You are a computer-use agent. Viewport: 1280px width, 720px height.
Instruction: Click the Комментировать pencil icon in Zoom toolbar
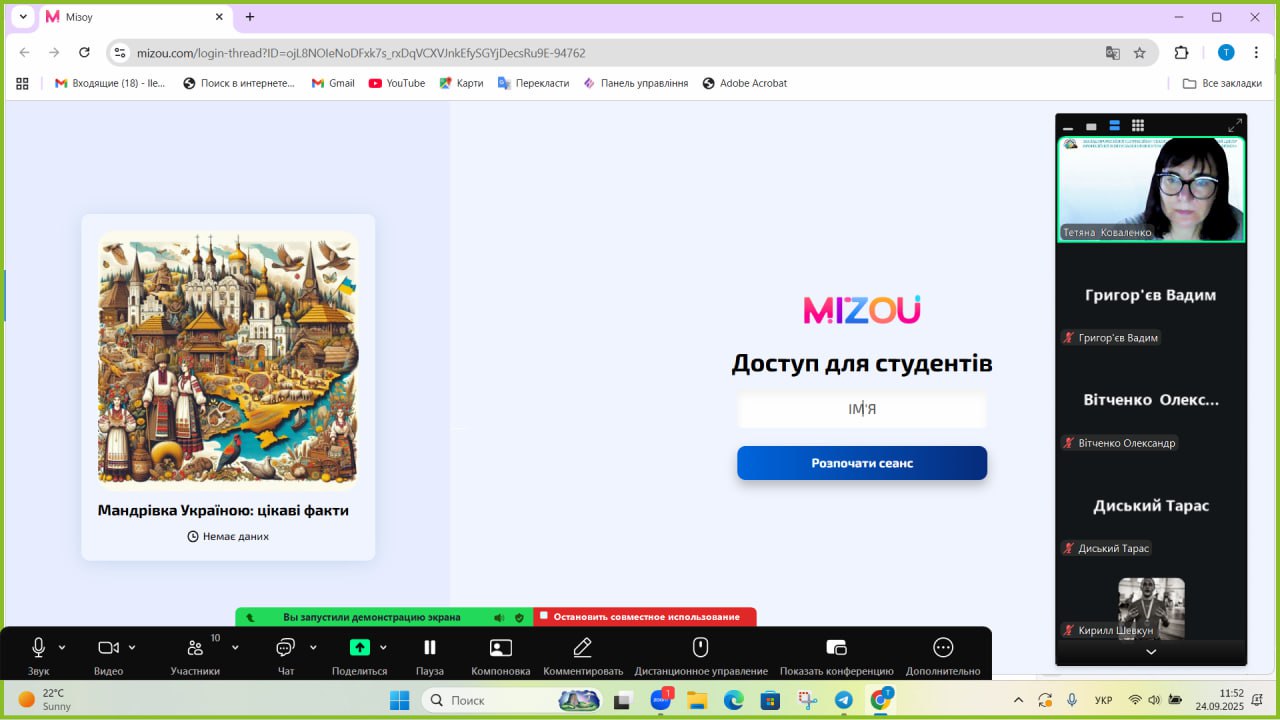tap(582, 648)
